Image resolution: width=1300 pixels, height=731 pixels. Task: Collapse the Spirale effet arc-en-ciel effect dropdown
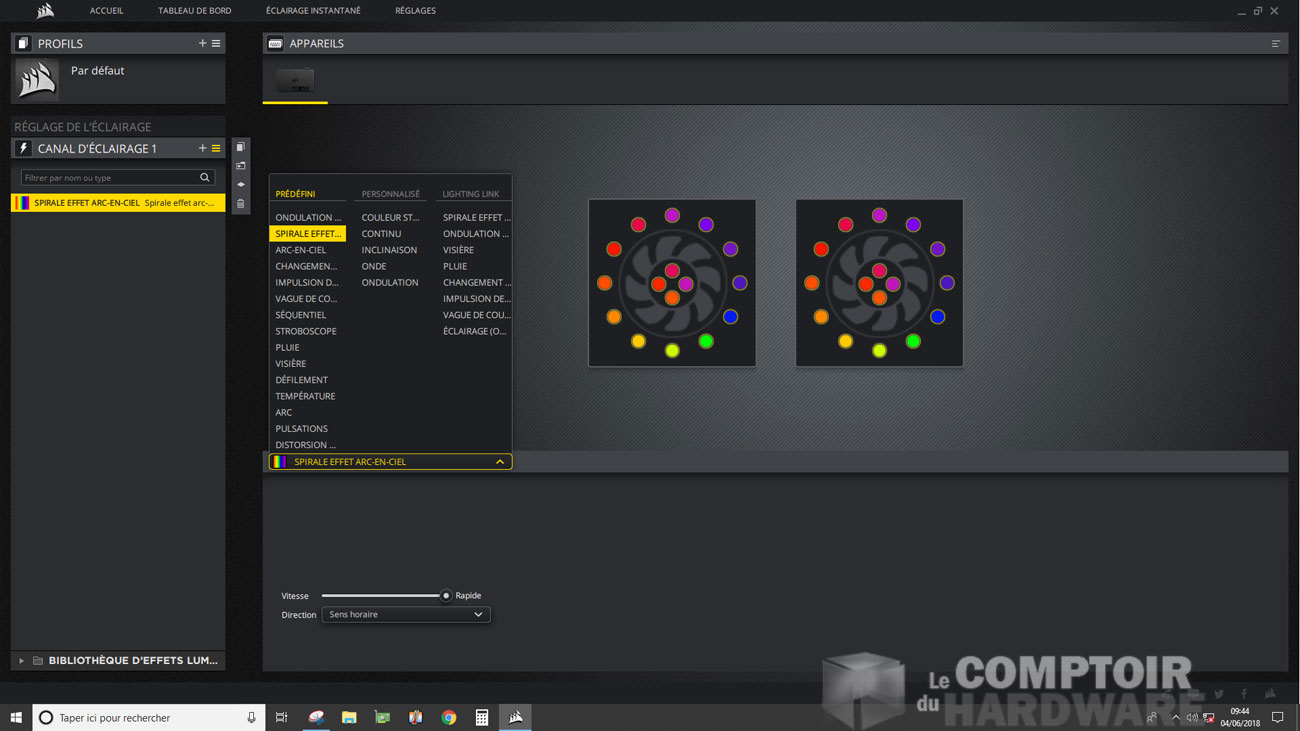pyautogui.click(x=499, y=462)
